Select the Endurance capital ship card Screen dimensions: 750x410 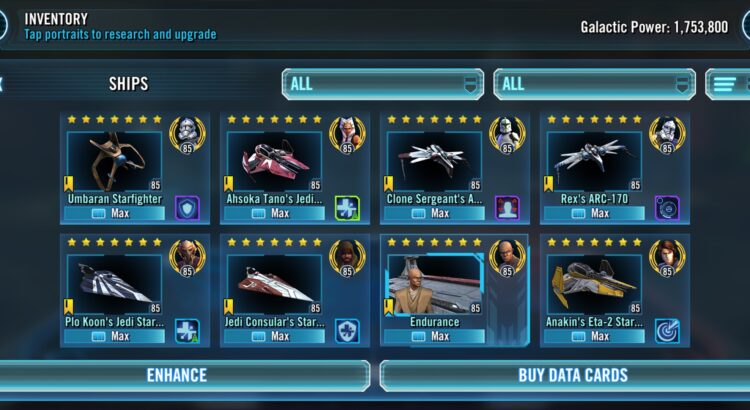pos(454,290)
